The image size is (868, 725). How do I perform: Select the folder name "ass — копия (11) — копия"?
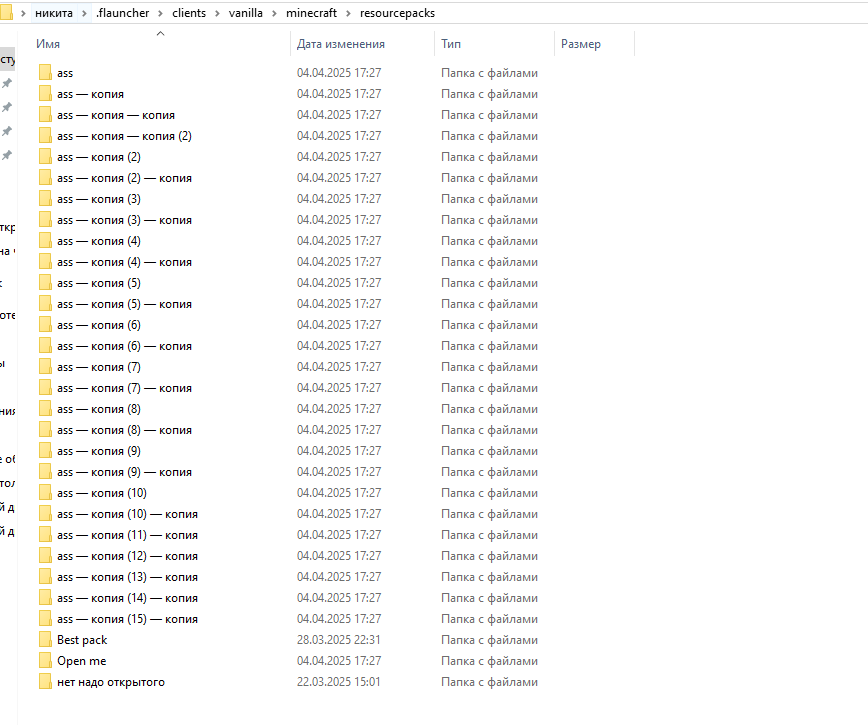click(x=127, y=535)
